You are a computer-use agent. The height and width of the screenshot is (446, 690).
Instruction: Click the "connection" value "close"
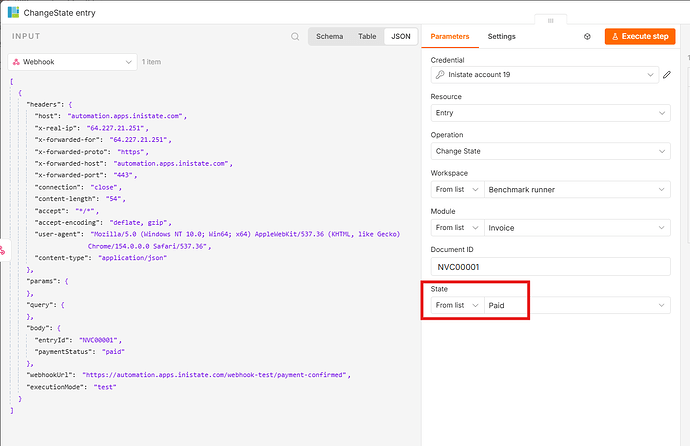(104, 187)
